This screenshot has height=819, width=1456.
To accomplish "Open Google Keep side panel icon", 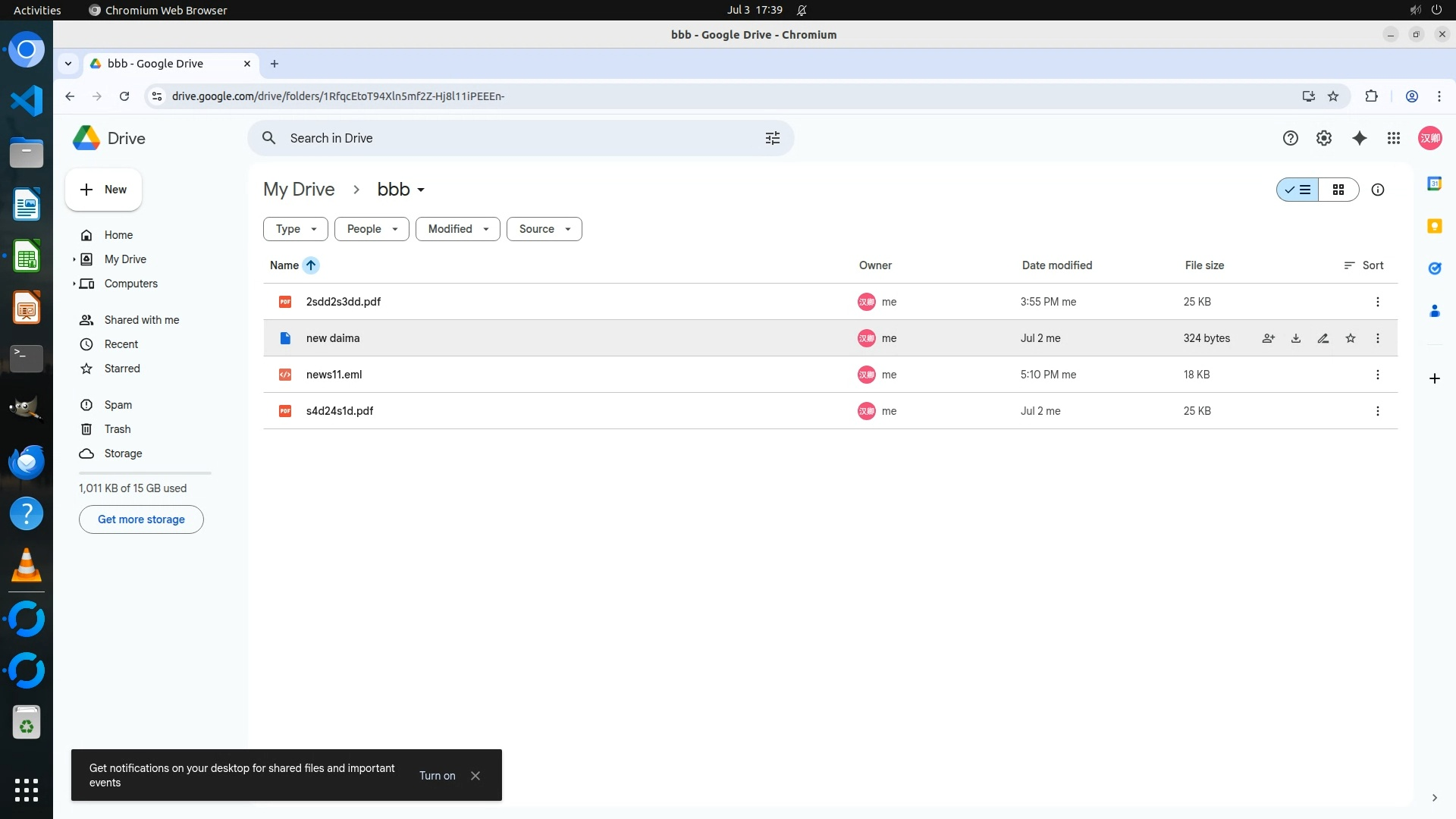I will pos(1434,226).
